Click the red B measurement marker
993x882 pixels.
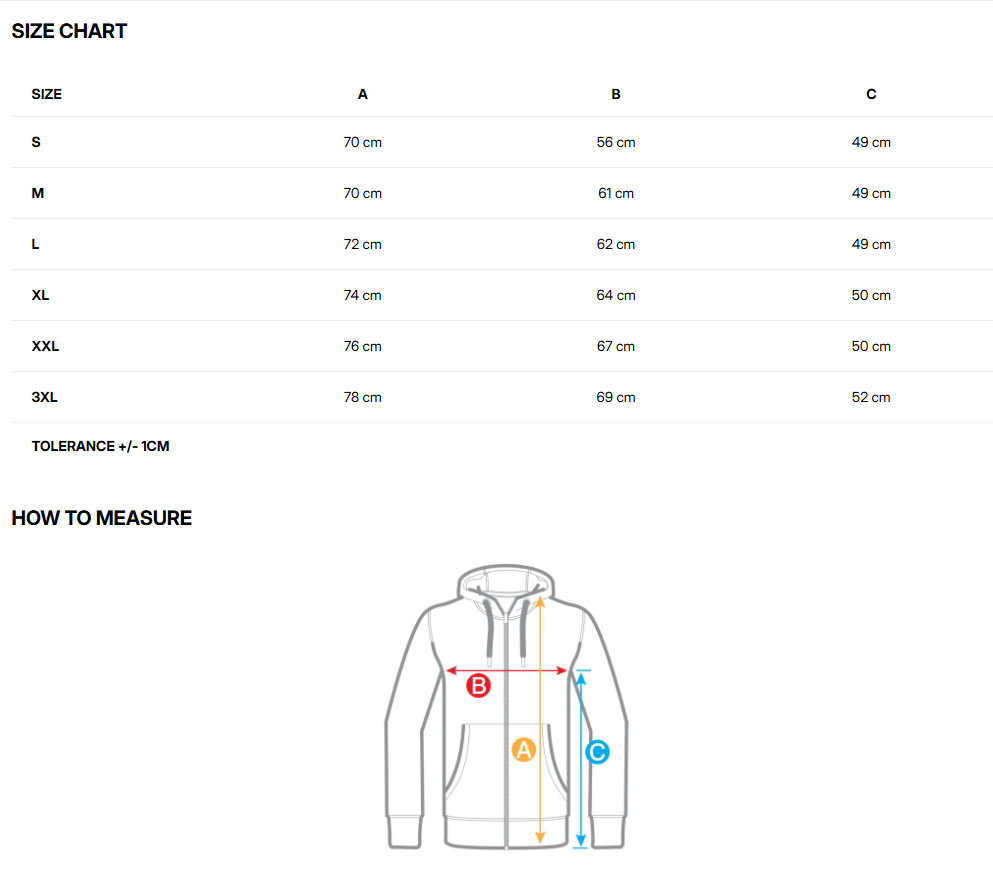point(479,686)
